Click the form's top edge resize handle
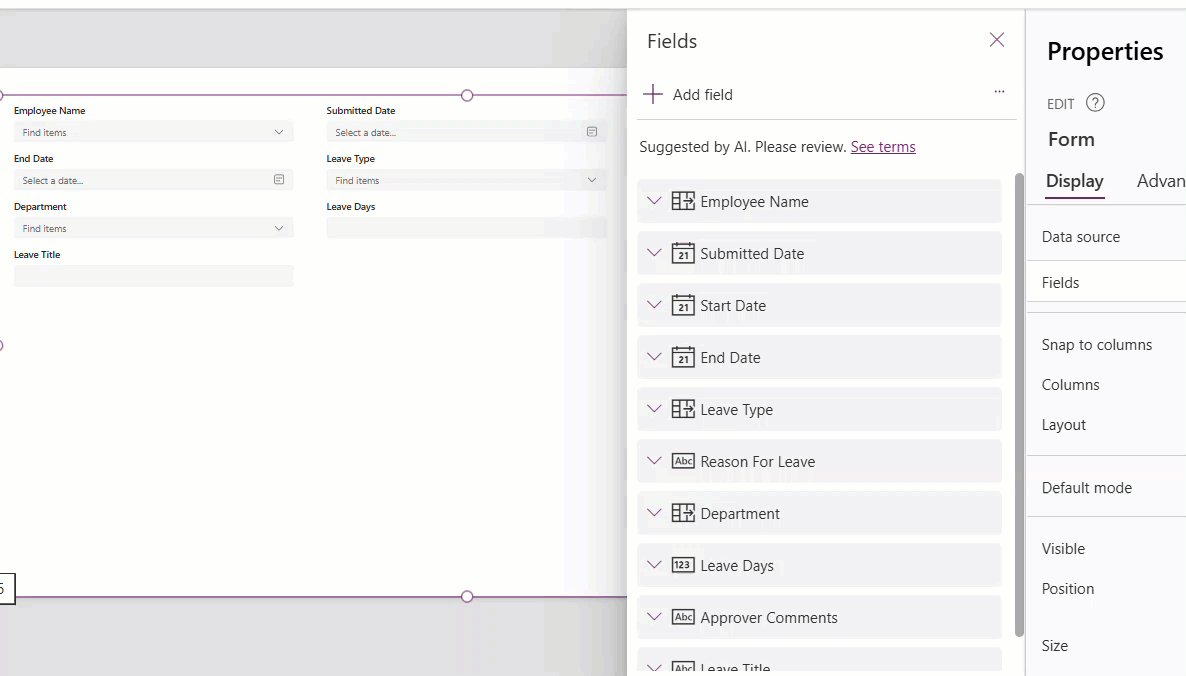1186x676 pixels. pos(467,95)
